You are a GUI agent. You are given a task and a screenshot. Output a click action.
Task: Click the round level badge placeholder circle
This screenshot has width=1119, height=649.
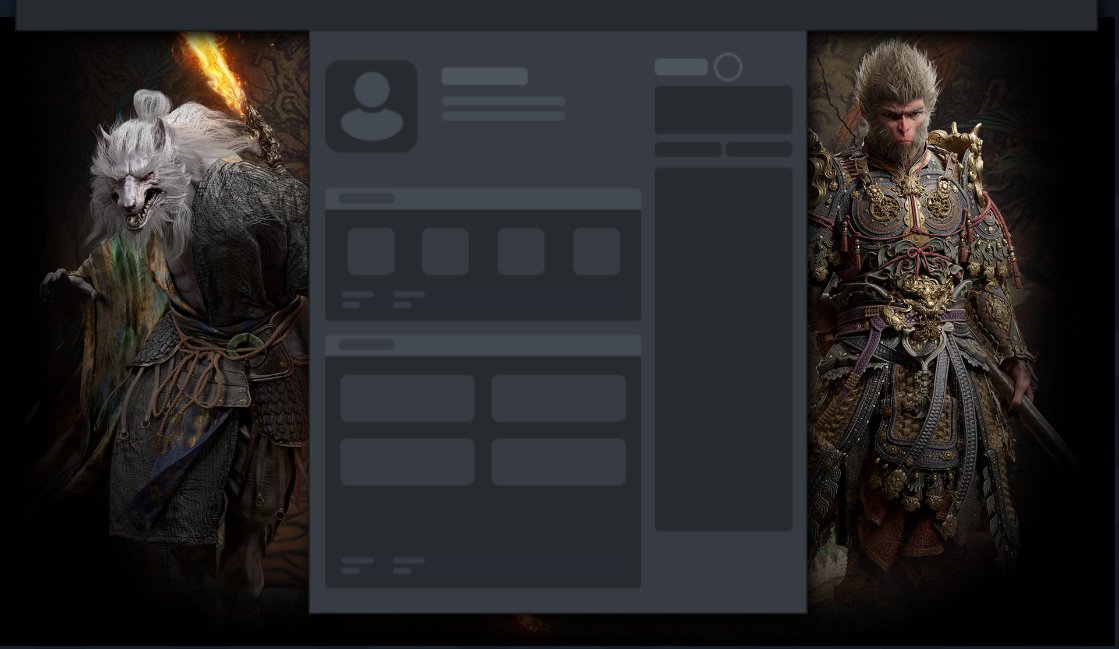coord(728,67)
